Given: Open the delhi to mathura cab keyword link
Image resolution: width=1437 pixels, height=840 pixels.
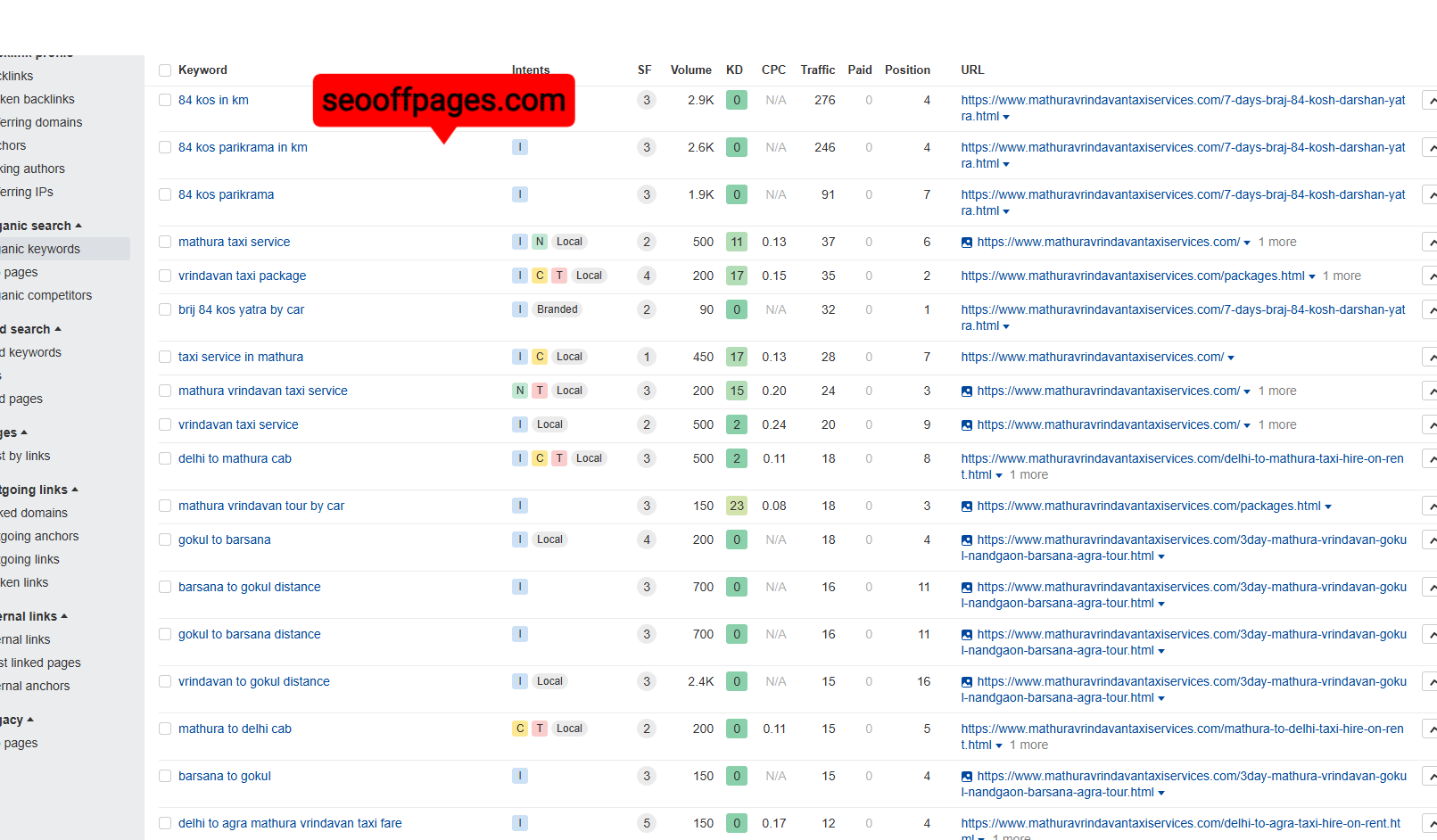Looking at the screenshot, I should (235, 458).
